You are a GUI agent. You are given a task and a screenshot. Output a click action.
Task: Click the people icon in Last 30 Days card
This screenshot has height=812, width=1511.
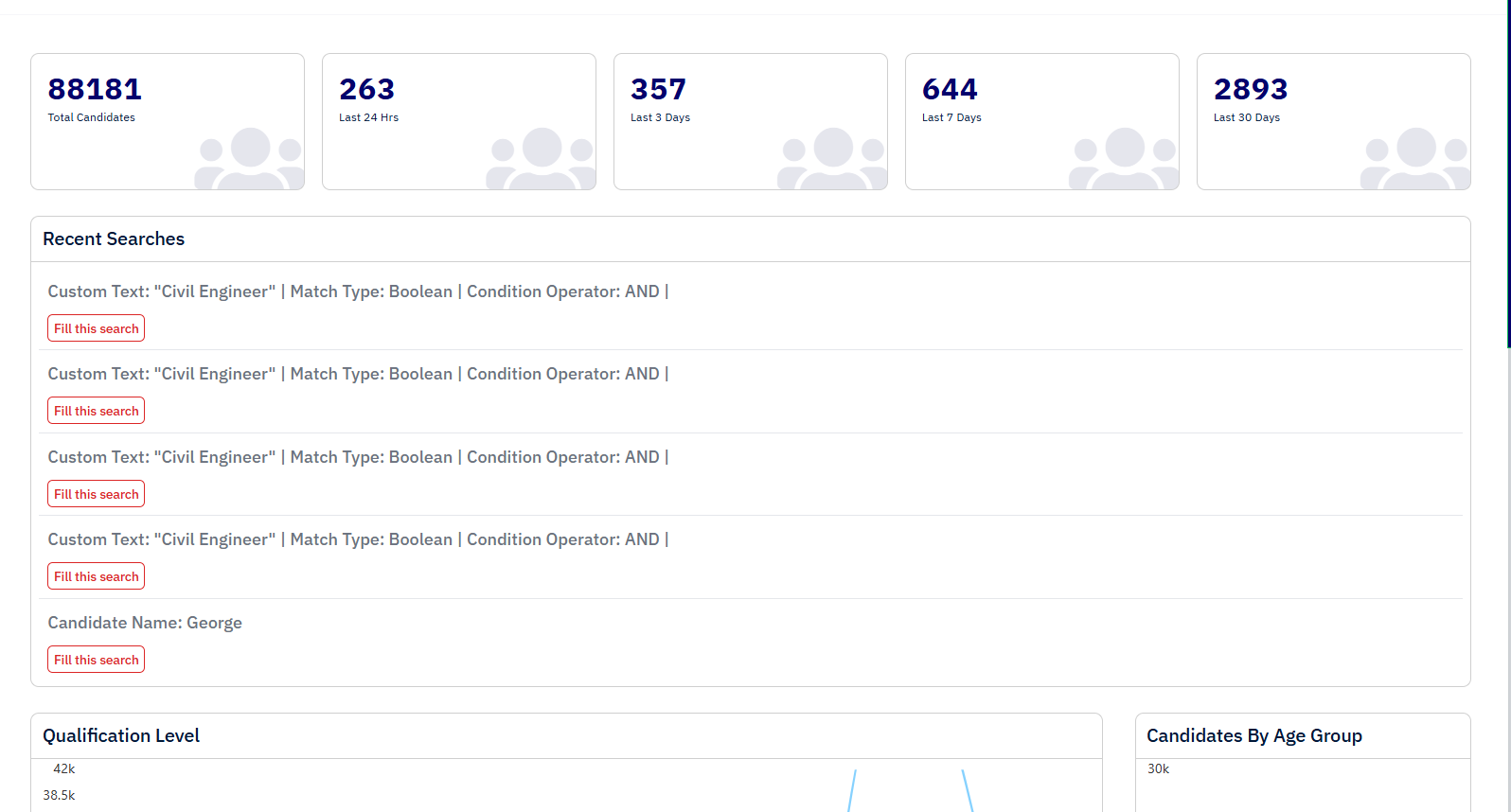1416,158
